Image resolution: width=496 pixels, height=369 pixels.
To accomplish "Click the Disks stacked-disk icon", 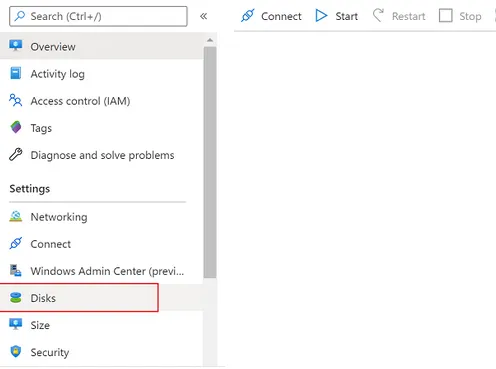I will point(16,297).
